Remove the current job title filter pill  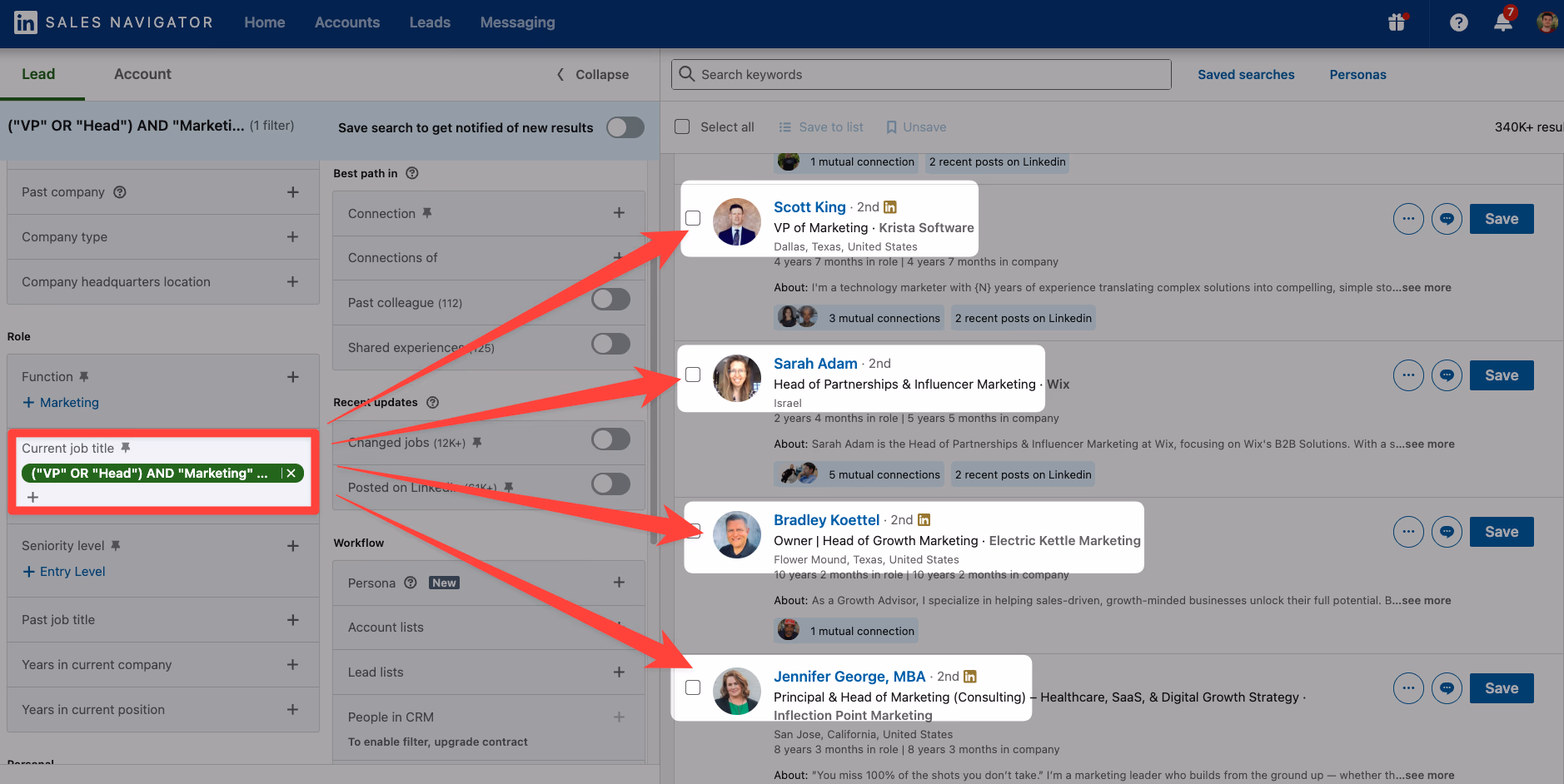click(x=291, y=474)
